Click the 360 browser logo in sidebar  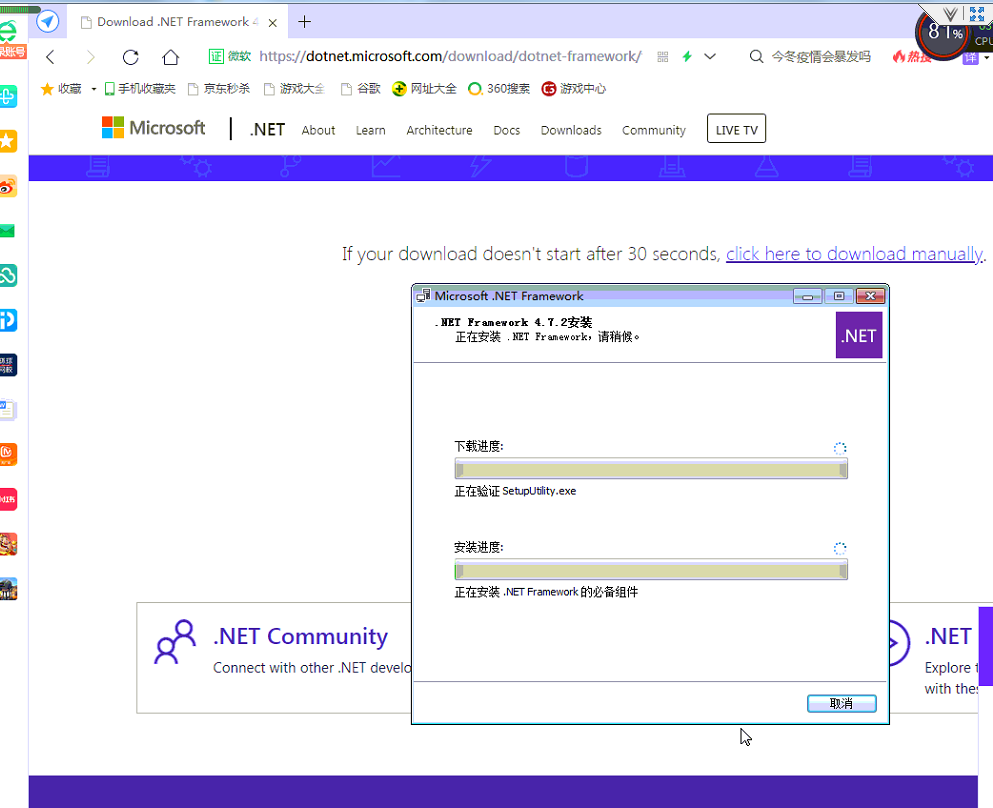tap(9, 31)
